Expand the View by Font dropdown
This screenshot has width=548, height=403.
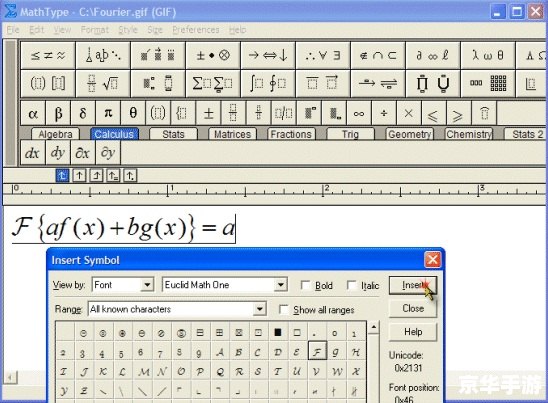147,285
